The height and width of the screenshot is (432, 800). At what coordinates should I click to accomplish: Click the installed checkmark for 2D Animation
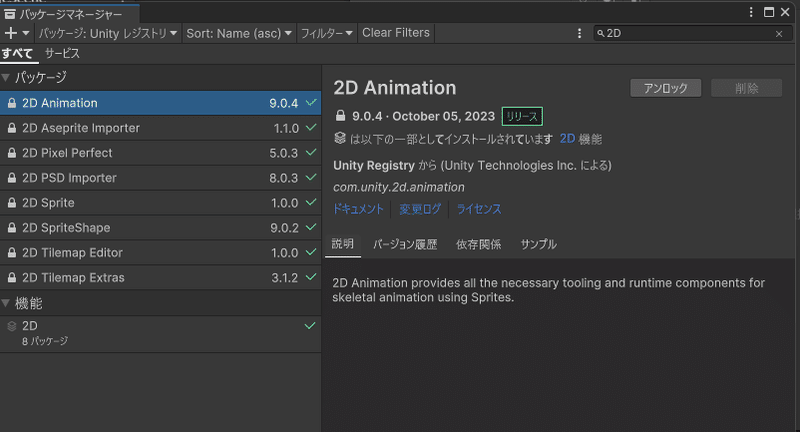tap(311, 103)
